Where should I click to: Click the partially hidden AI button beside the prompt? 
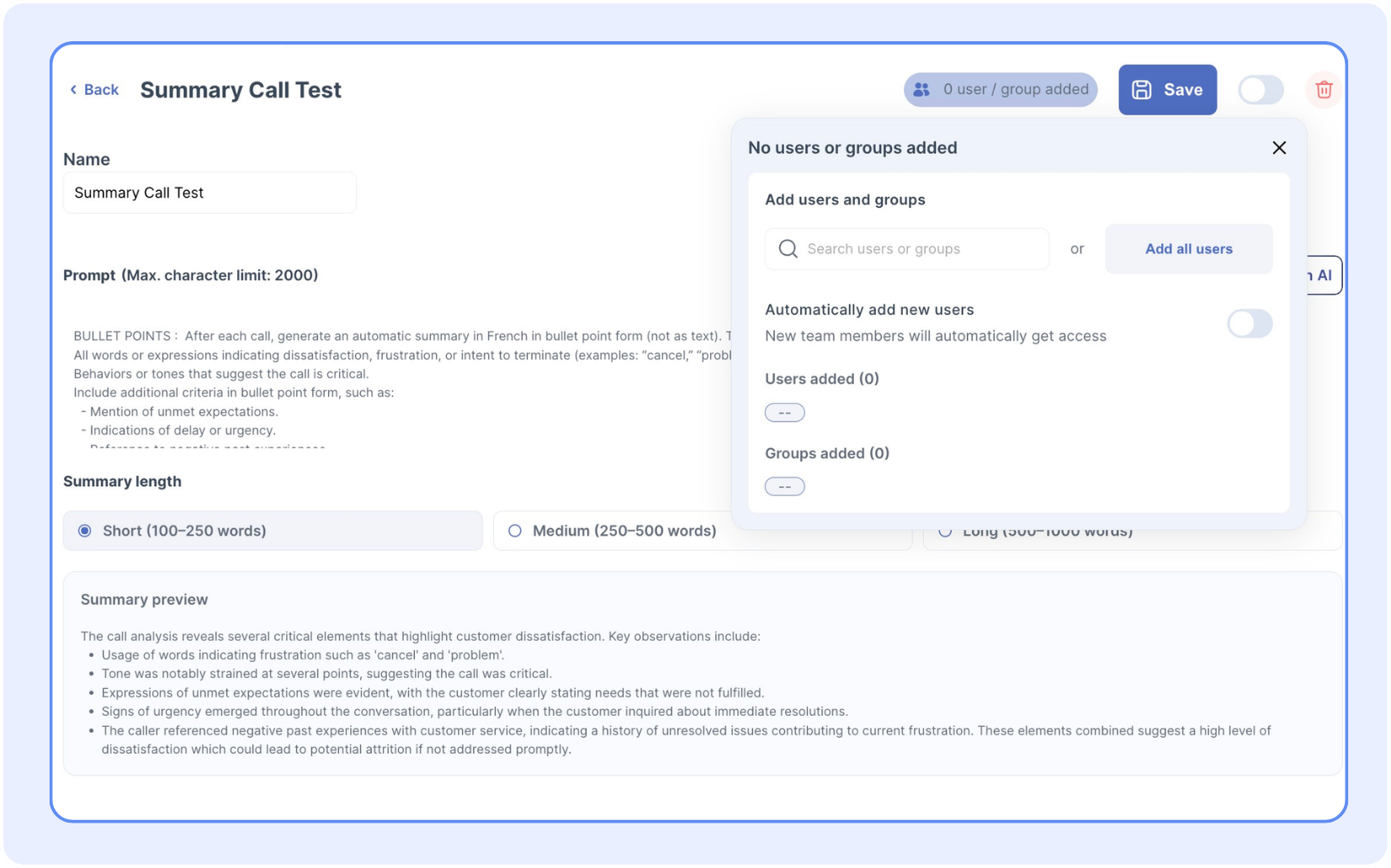[1323, 276]
